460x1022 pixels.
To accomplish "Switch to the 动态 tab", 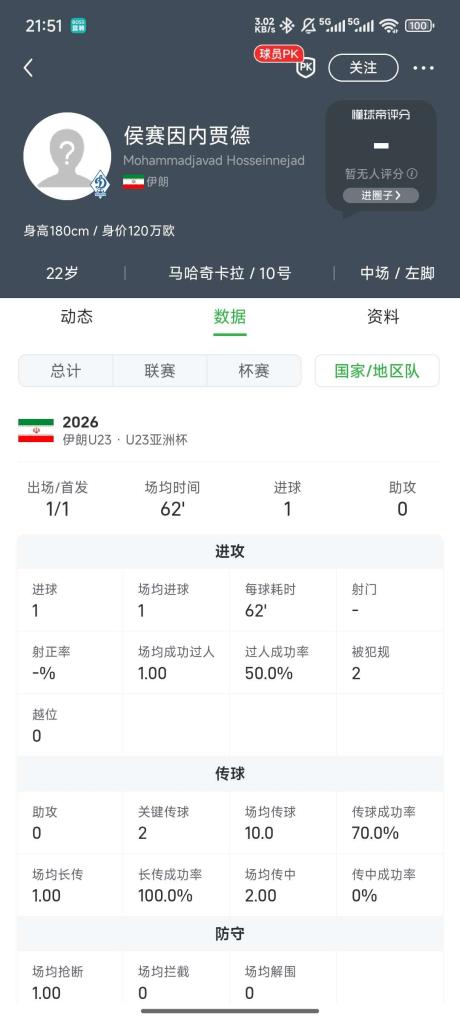I will coord(77,317).
